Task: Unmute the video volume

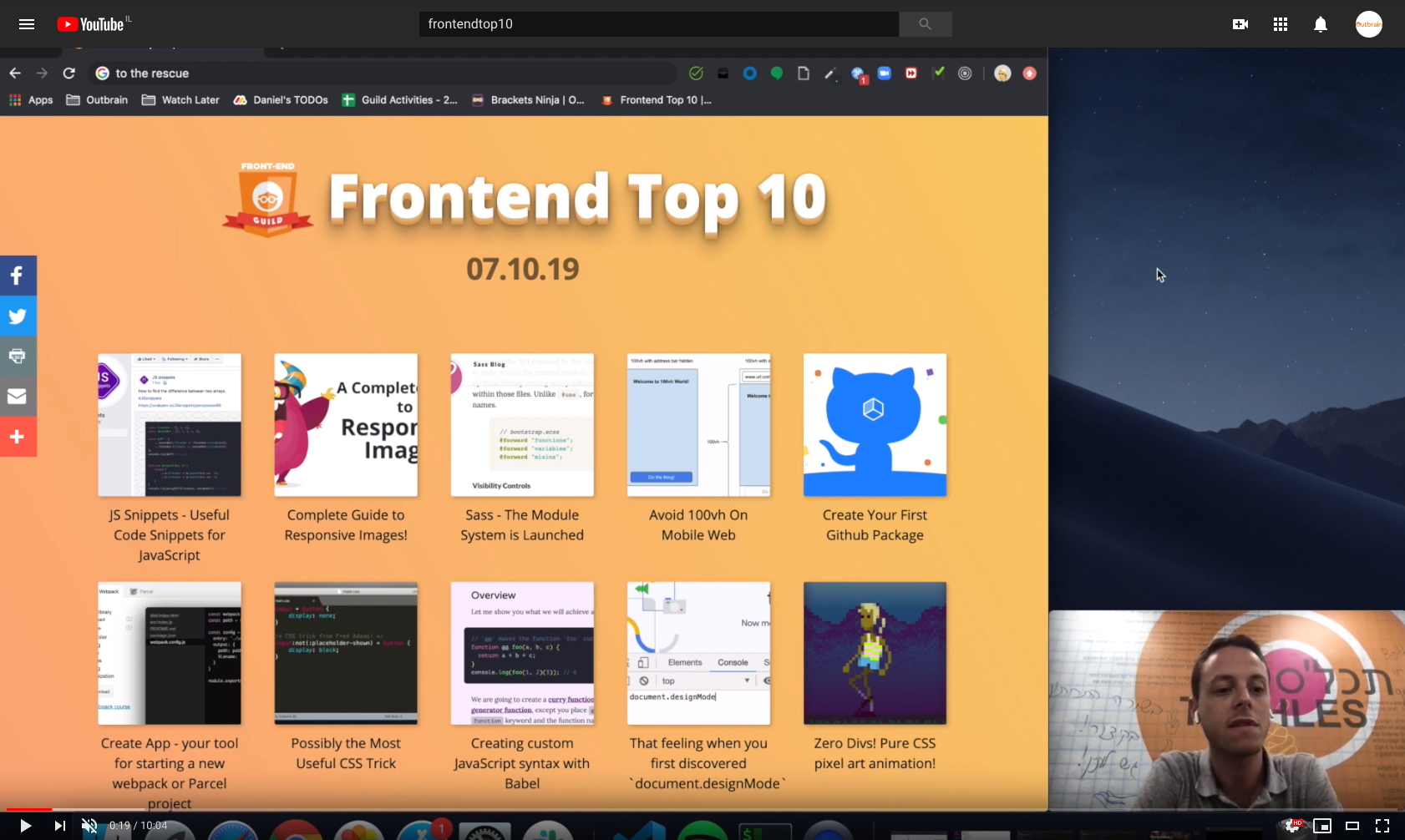Action: point(89,826)
